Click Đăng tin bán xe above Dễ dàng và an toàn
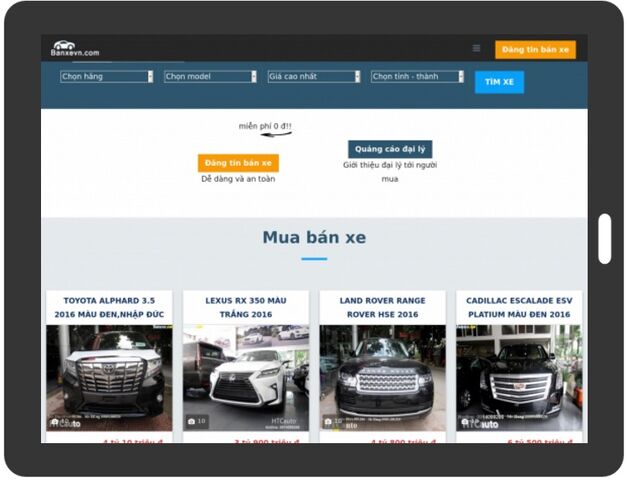The image size is (627, 480). coord(238,163)
